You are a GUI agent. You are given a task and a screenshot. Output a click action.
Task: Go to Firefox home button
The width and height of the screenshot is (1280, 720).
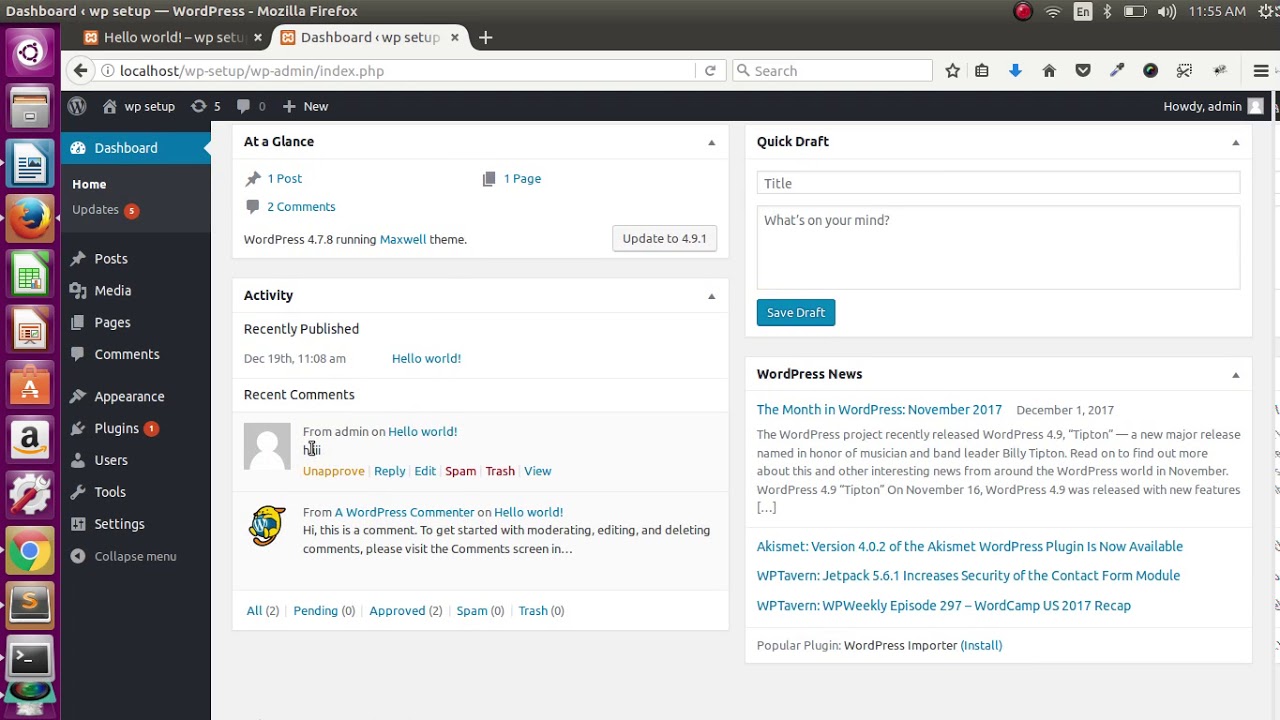[x=1049, y=71]
